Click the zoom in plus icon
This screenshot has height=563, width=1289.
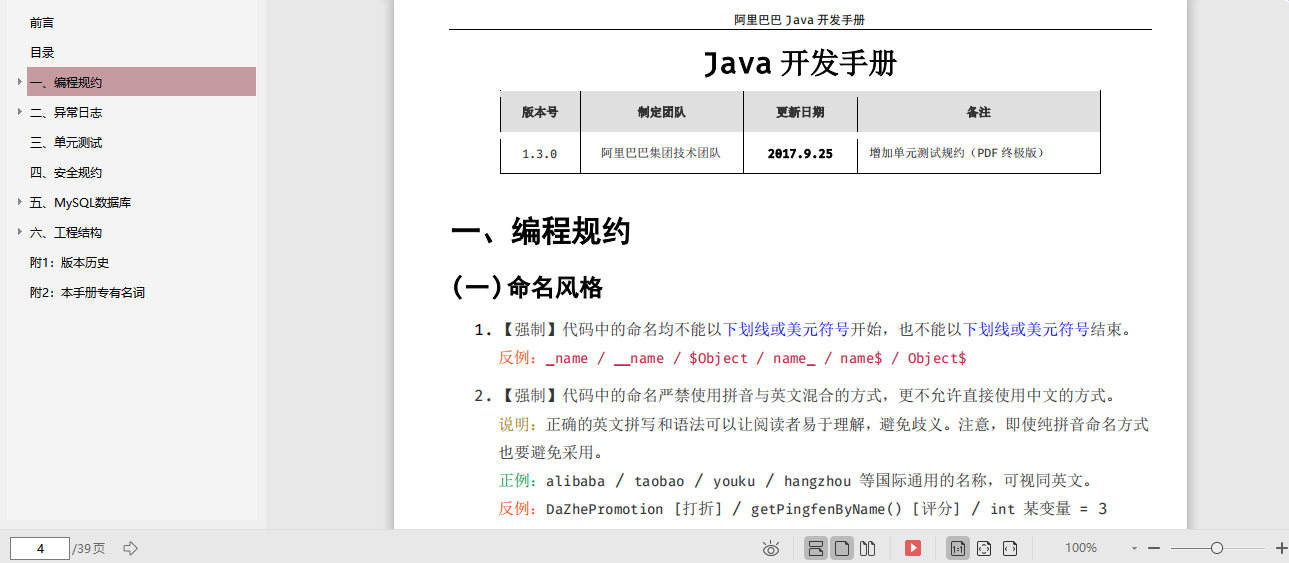click(x=1282, y=548)
